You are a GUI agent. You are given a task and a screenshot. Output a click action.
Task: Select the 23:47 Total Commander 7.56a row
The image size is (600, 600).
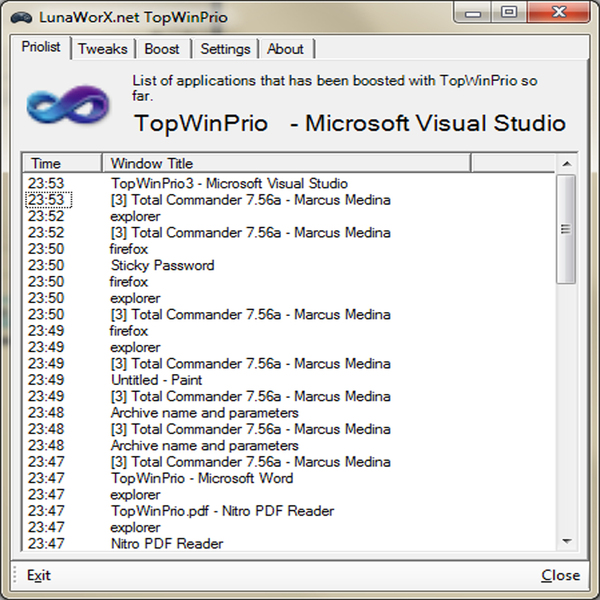pyautogui.click(x=289, y=462)
